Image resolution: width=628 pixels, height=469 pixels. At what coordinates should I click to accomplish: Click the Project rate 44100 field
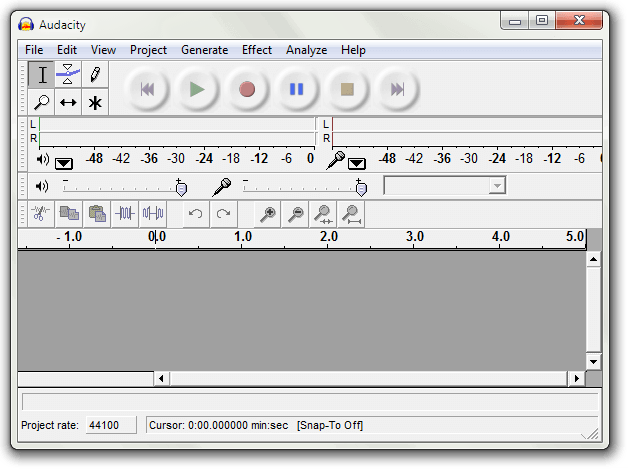click(111, 425)
